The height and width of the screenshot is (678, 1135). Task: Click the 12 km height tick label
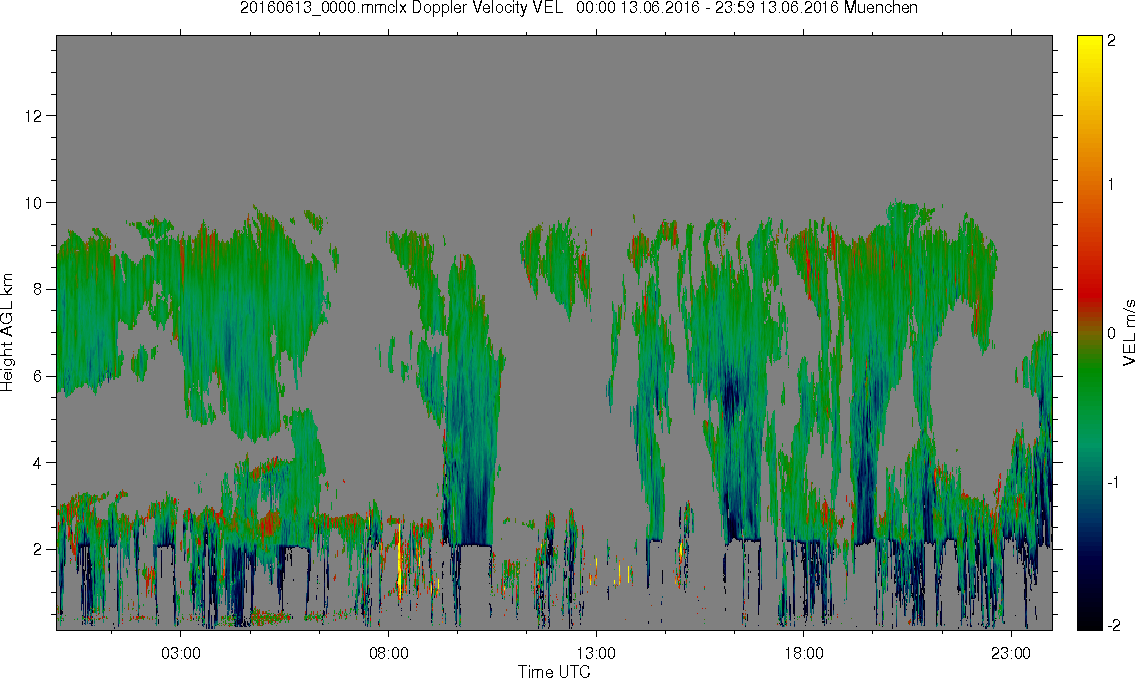click(33, 116)
